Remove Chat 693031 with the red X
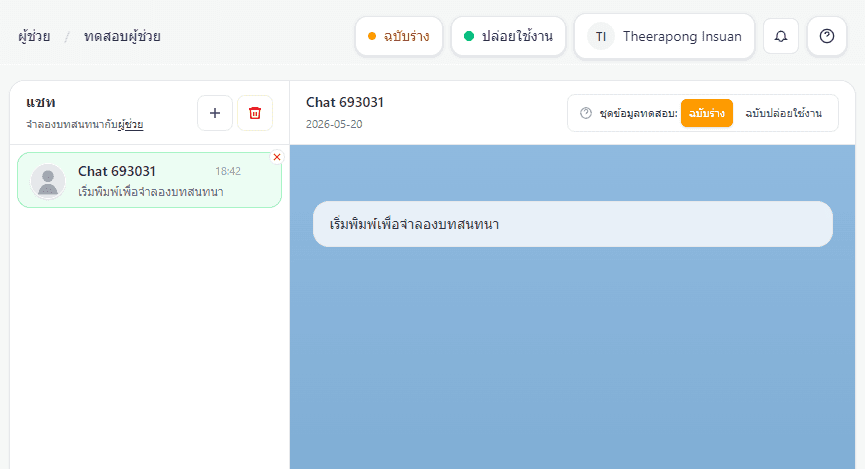This screenshot has height=469, width=865. click(x=277, y=157)
